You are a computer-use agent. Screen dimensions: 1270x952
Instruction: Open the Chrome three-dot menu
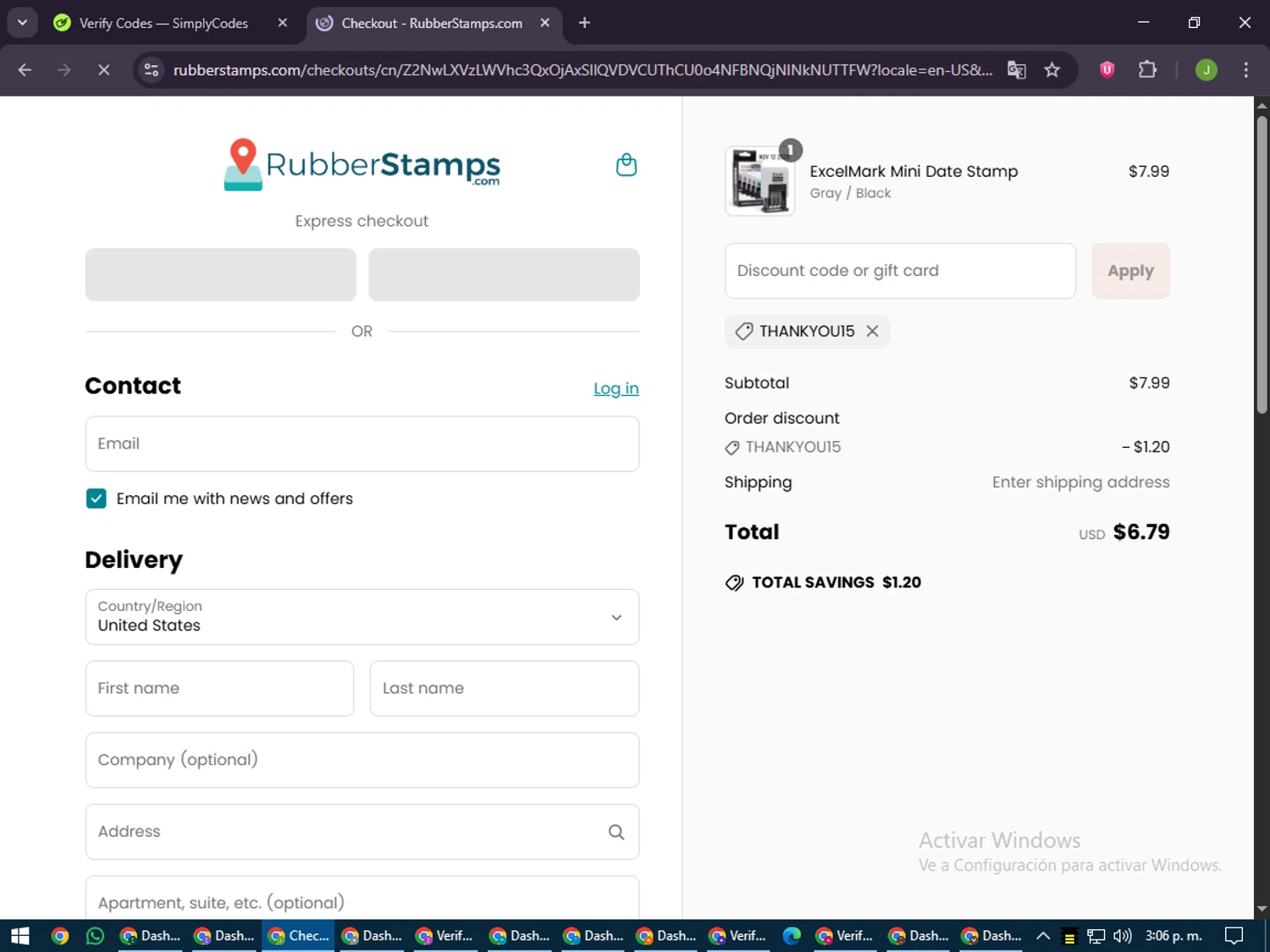coord(1245,69)
